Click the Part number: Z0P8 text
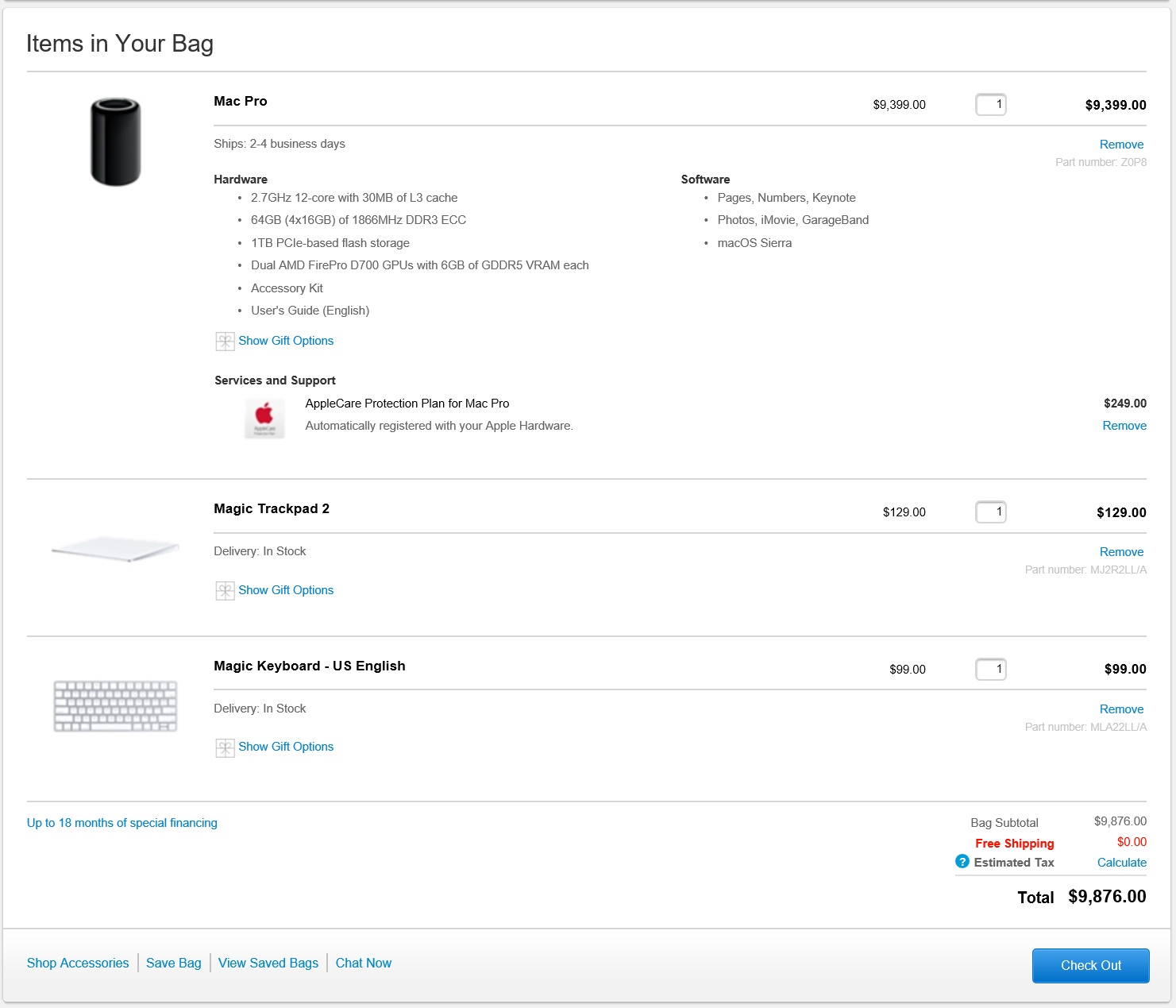This screenshot has width=1176, height=1008. point(1101,162)
